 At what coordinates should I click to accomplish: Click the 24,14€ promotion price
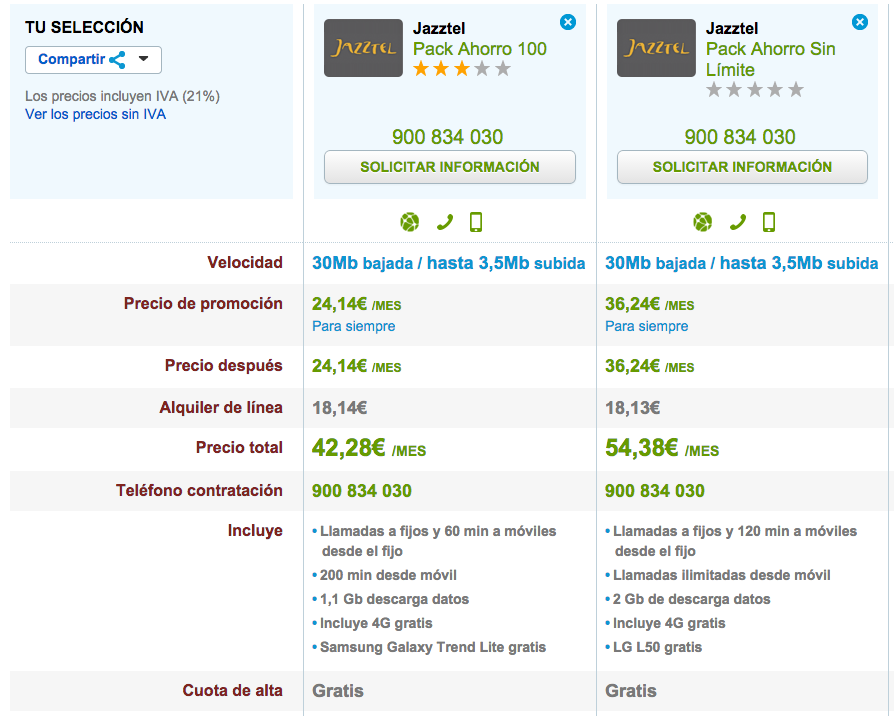click(356, 304)
